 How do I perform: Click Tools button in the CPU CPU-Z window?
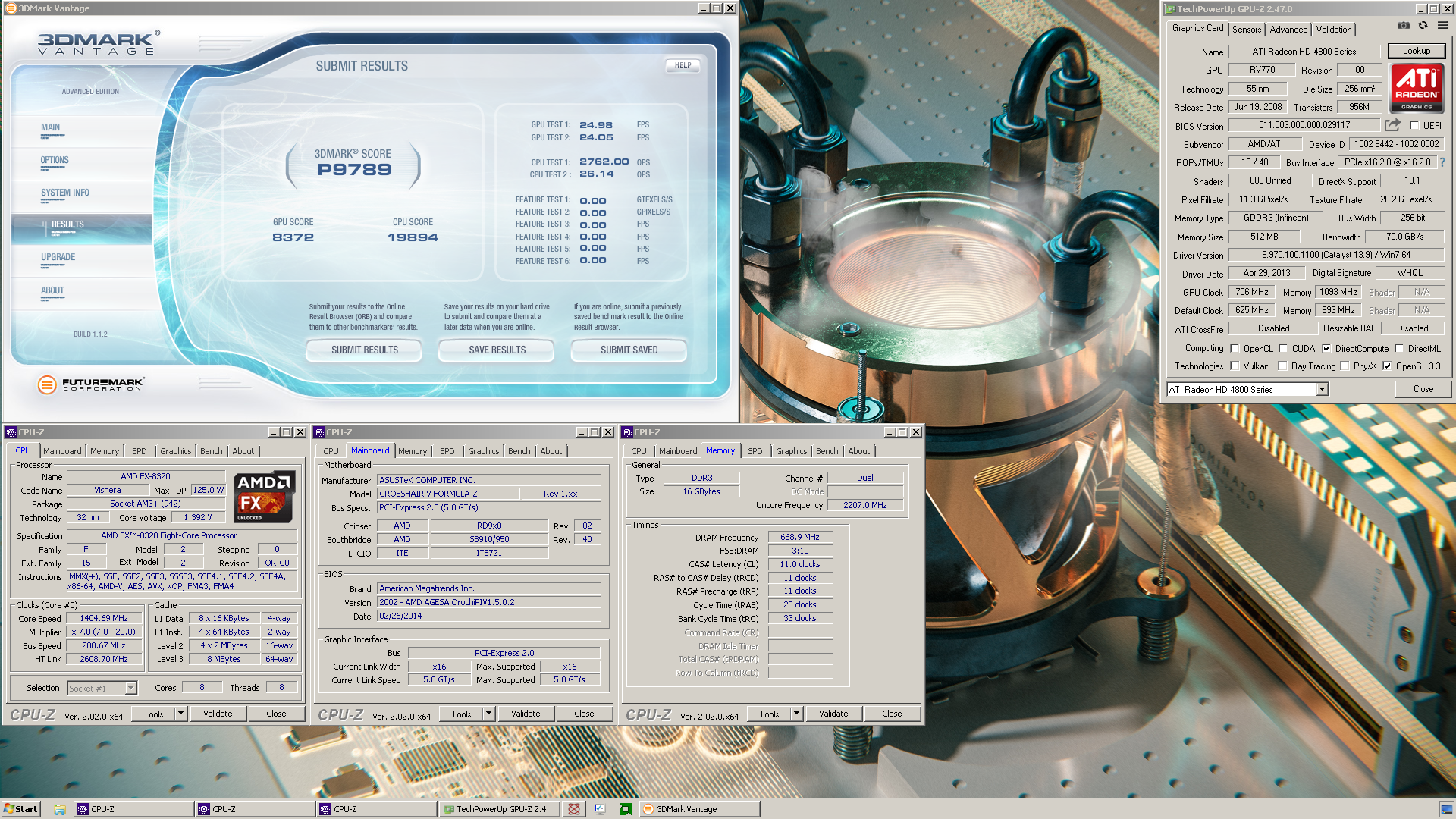(153, 714)
